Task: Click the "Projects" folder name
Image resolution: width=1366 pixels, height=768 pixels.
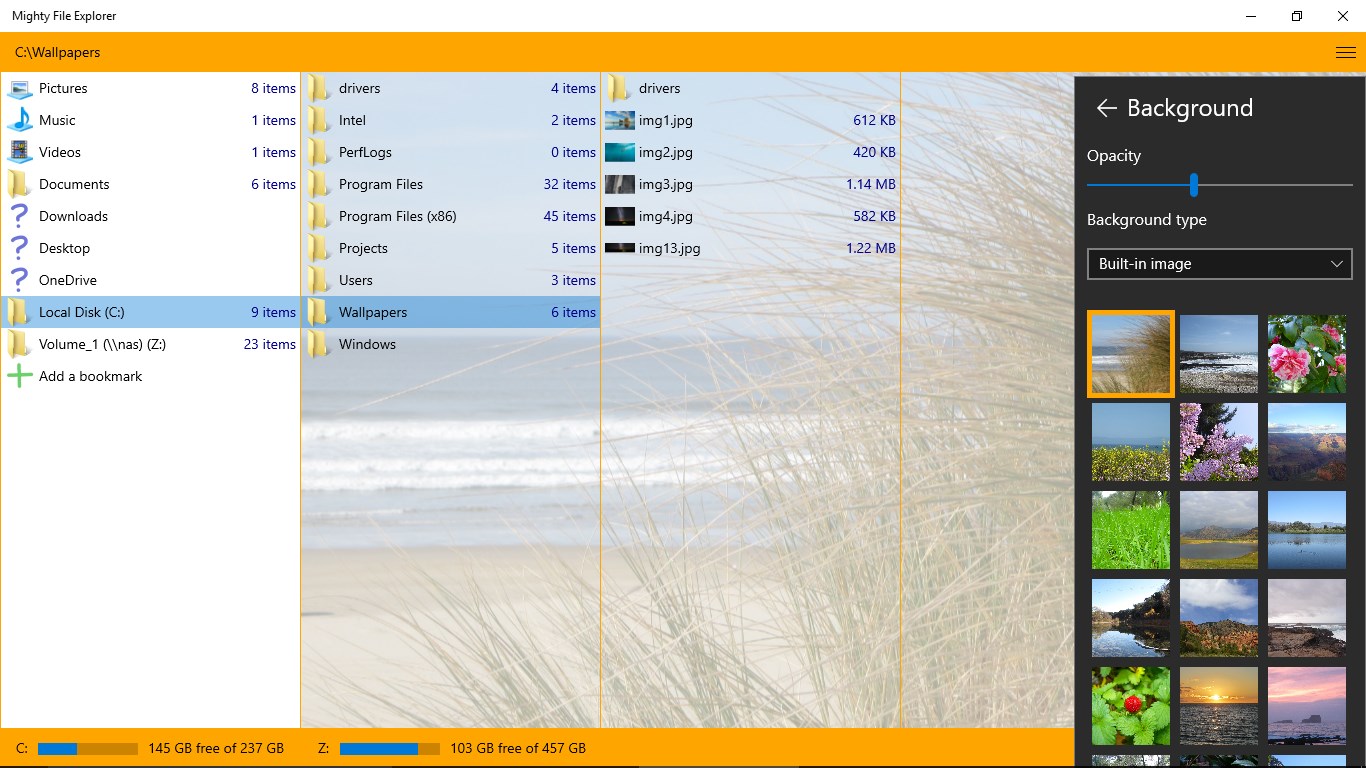Action: click(363, 248)
